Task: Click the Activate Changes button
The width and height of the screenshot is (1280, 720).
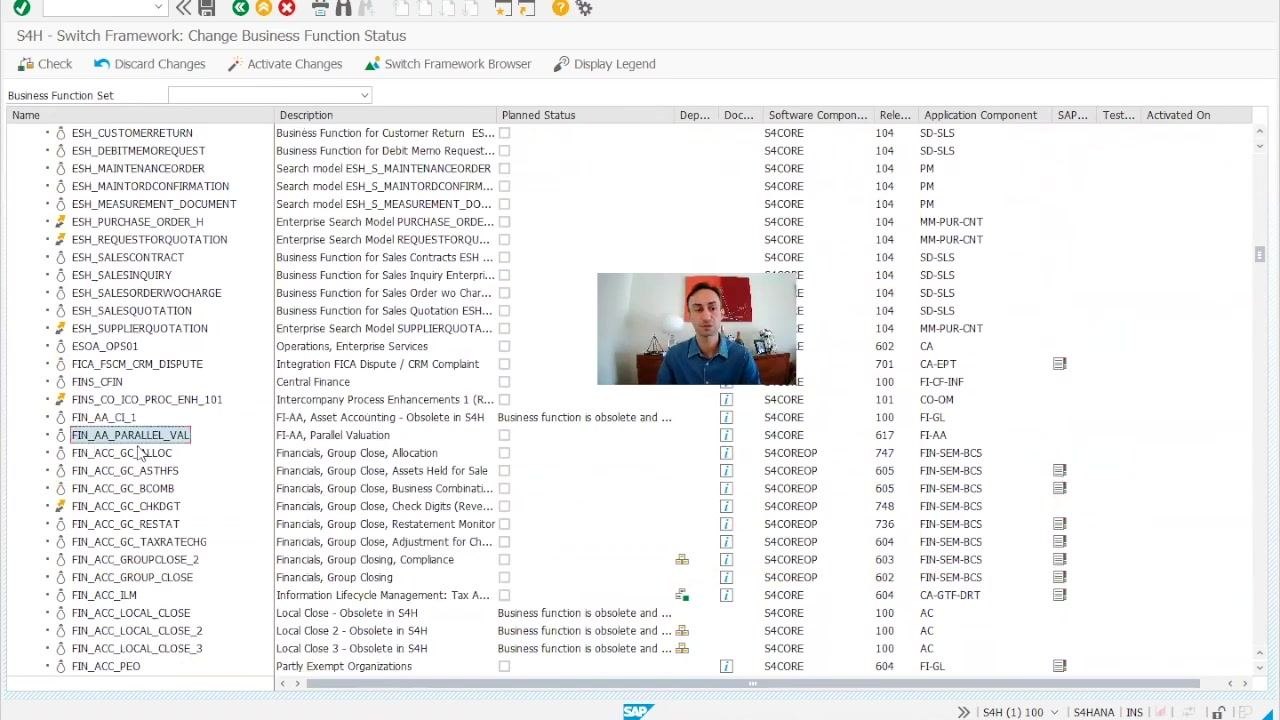Action: pyautogui.click(x=284, y=64)
